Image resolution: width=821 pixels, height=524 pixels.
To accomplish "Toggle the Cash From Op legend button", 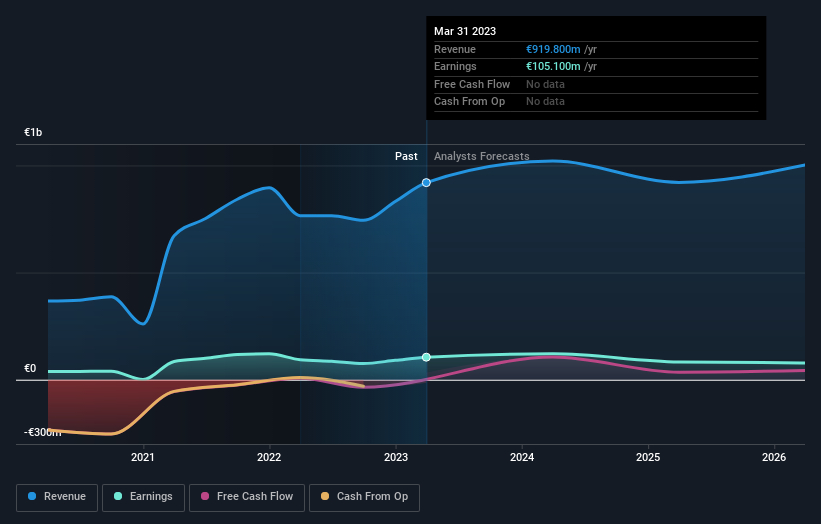I will click(x=364, y=497).
